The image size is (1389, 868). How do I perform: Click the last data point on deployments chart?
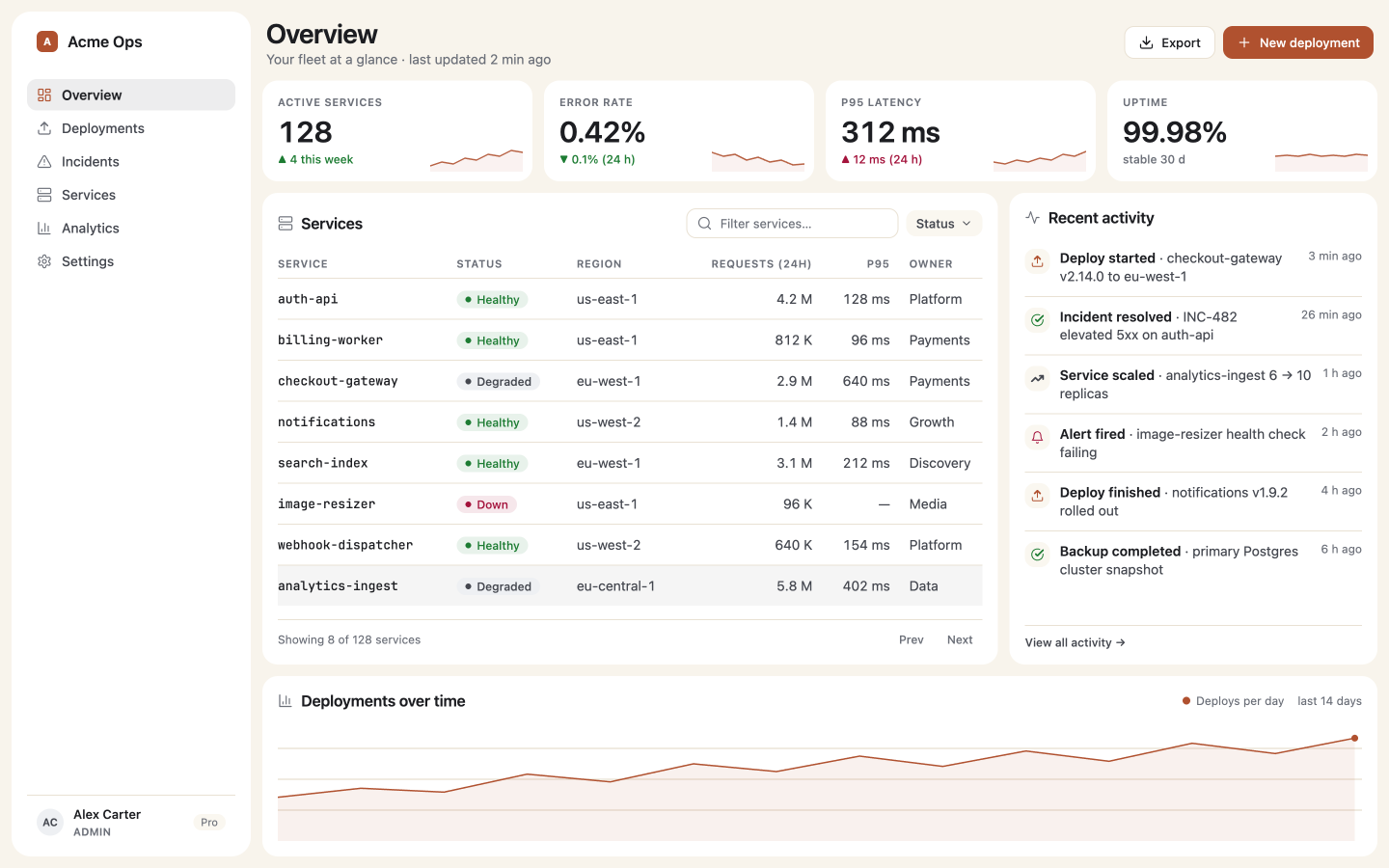(1355, 739)
